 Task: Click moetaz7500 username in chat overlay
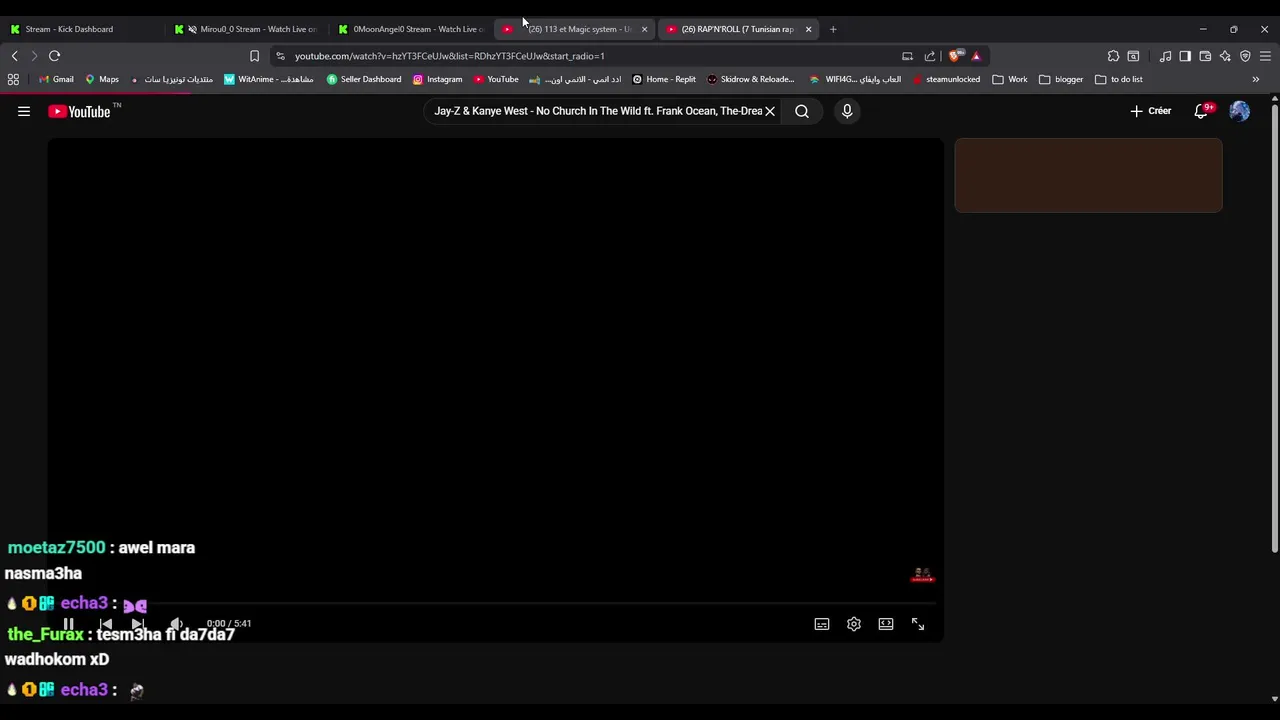tap(56, 548)
